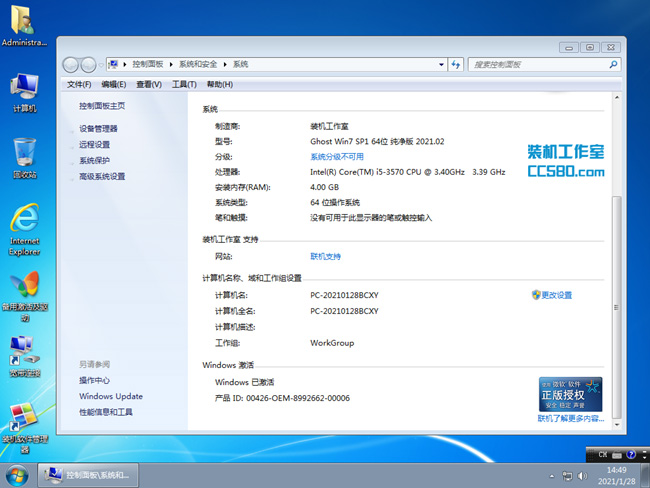Image resolution: width=650 pixels, height=488 pixels.
Task: Click the Windows Start orb
Action: (17, 475)
